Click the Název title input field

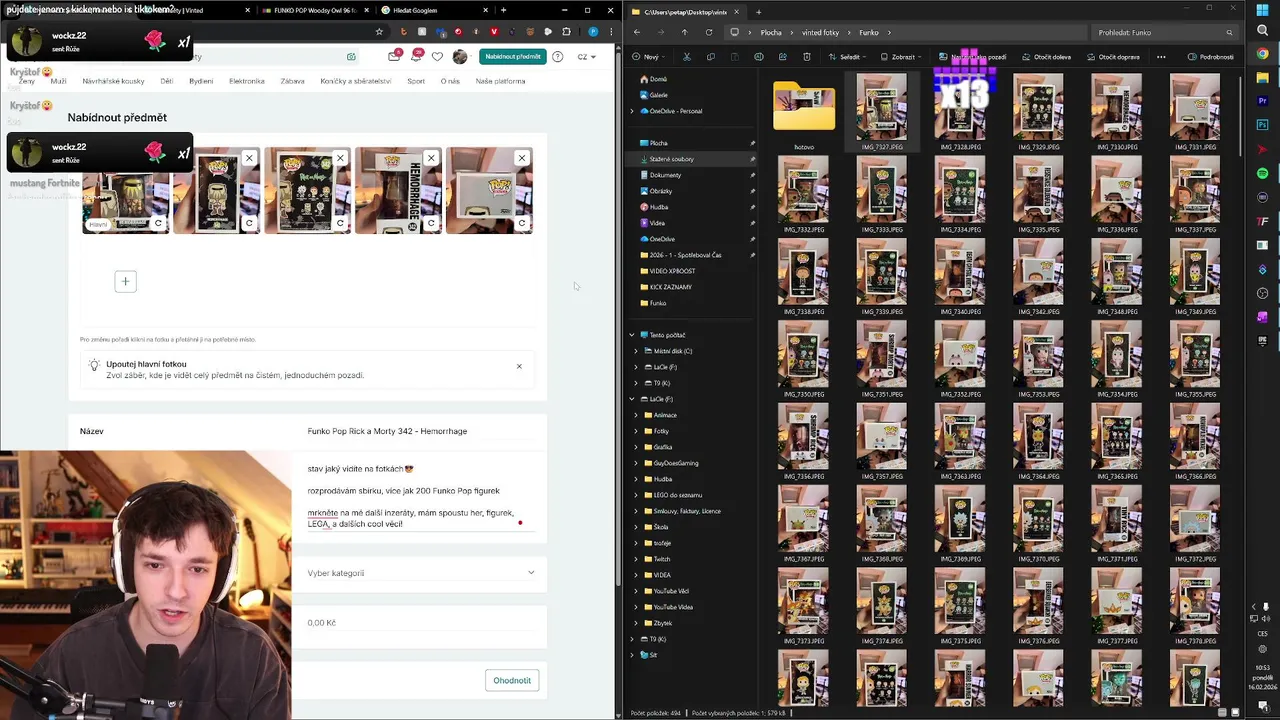tap(421, 431)
